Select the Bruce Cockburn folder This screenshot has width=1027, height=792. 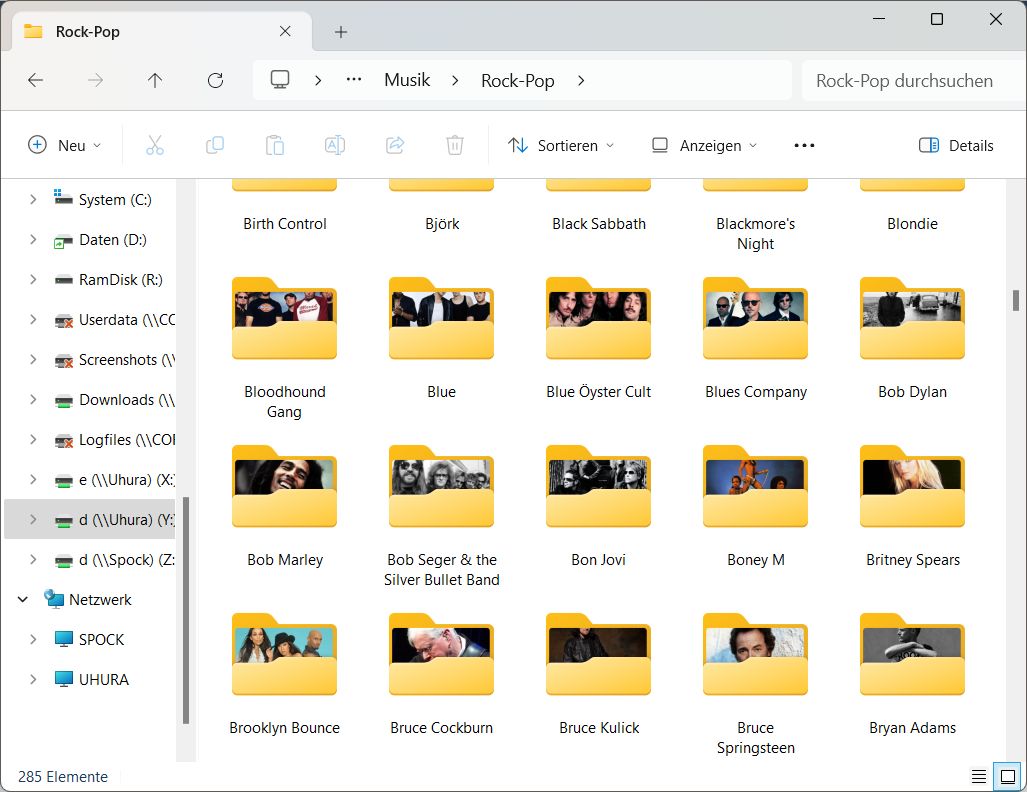[441, 674]
